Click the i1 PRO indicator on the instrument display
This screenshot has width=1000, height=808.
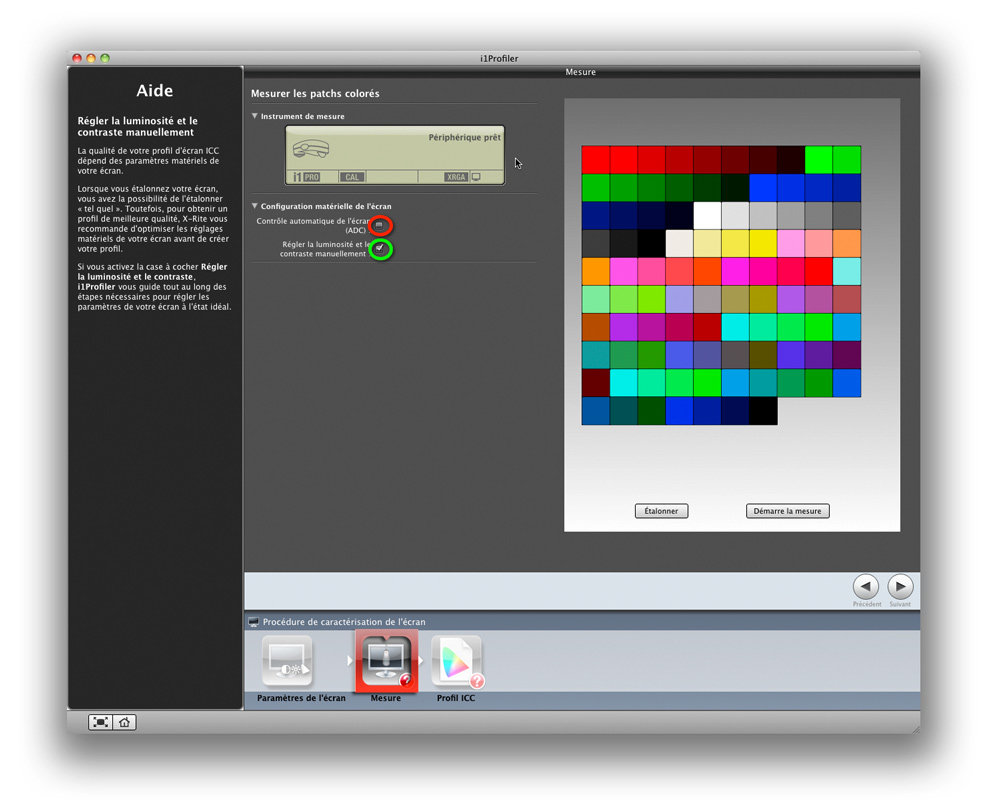tap(306, 177)
